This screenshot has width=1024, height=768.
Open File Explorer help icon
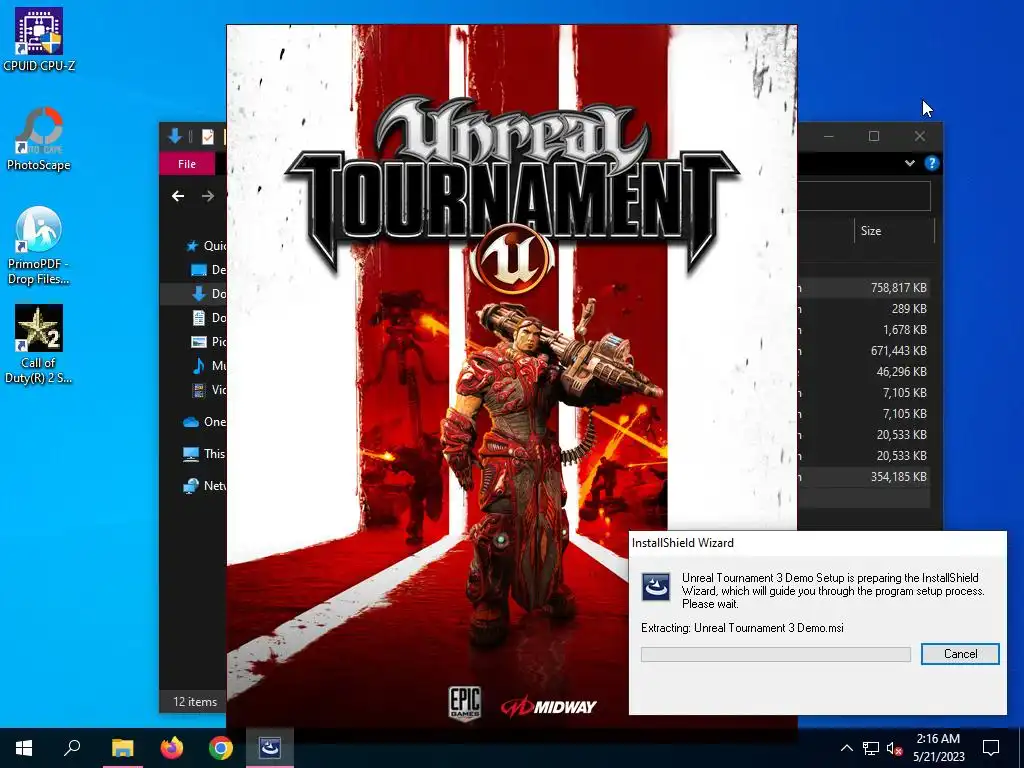(932, 163)
